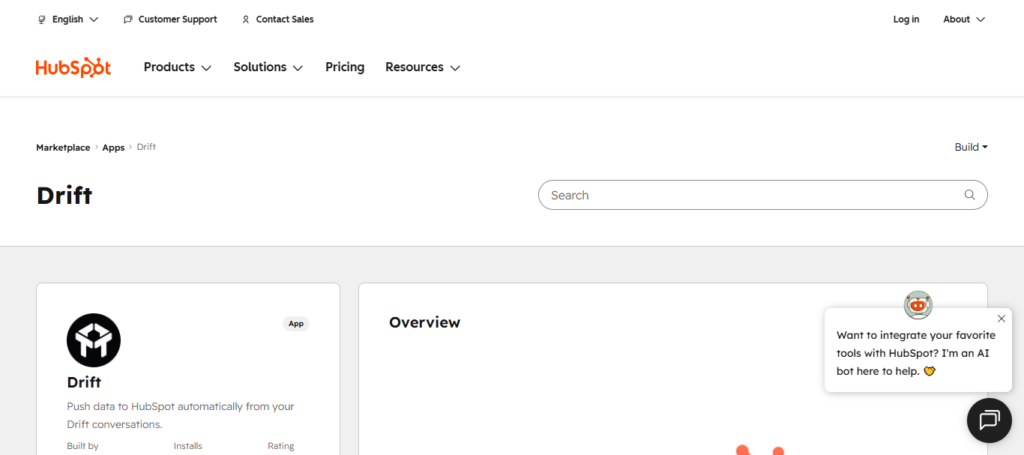Go to Apps breadcrumb
The height and width of the screenshot is (455, 1024).
[113, 148]
